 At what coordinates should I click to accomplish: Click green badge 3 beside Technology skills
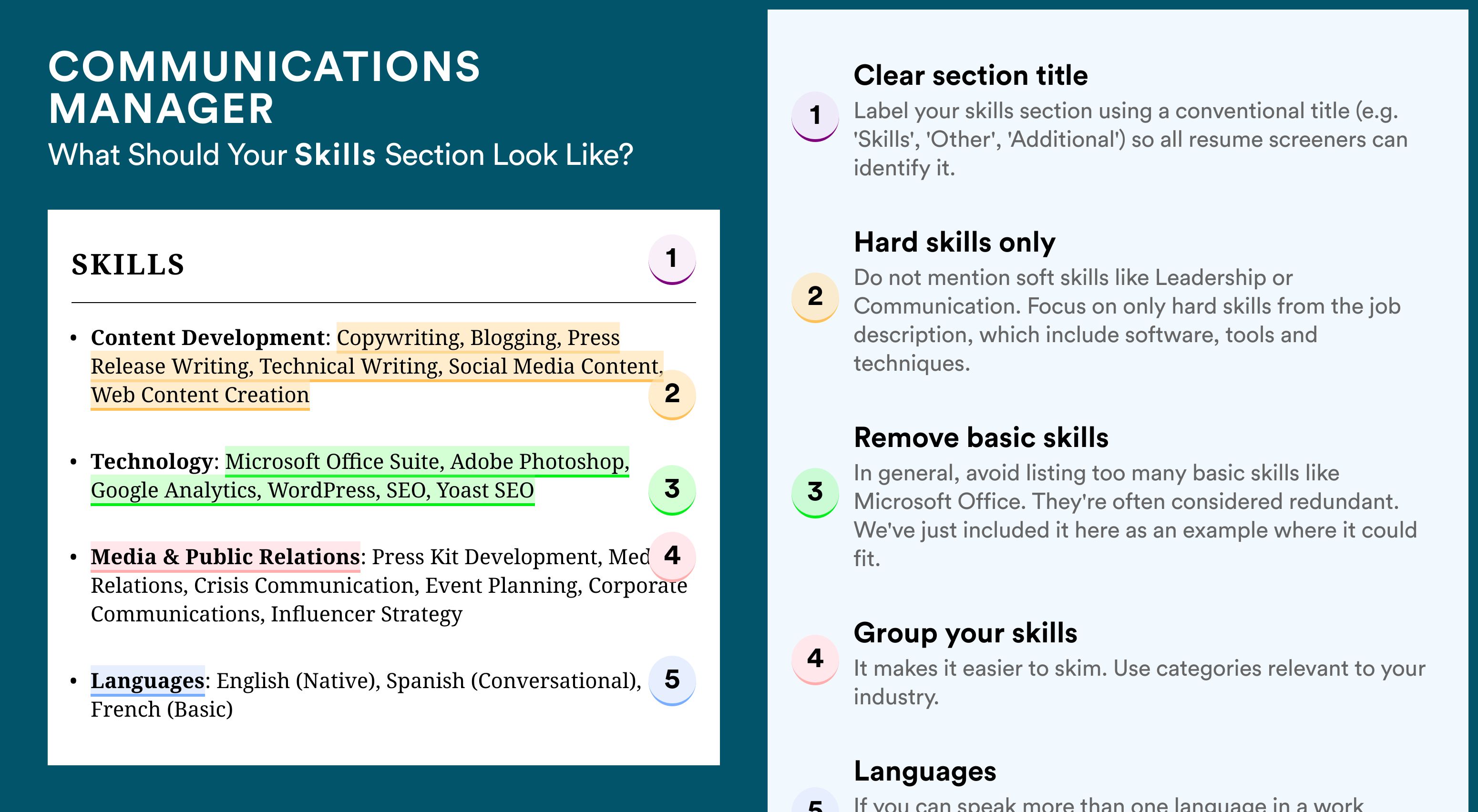(x=672, y=490)
